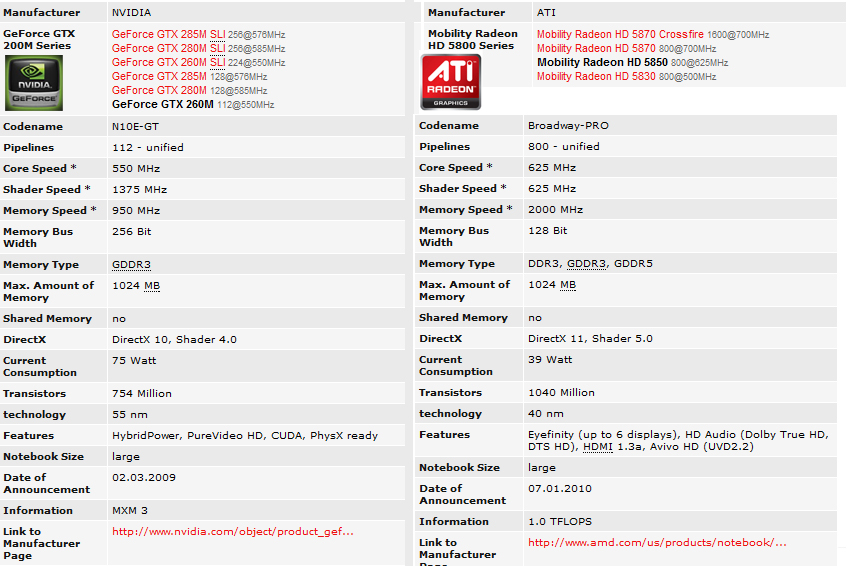Click the ATI manufacturer value

tap(546, 12)
